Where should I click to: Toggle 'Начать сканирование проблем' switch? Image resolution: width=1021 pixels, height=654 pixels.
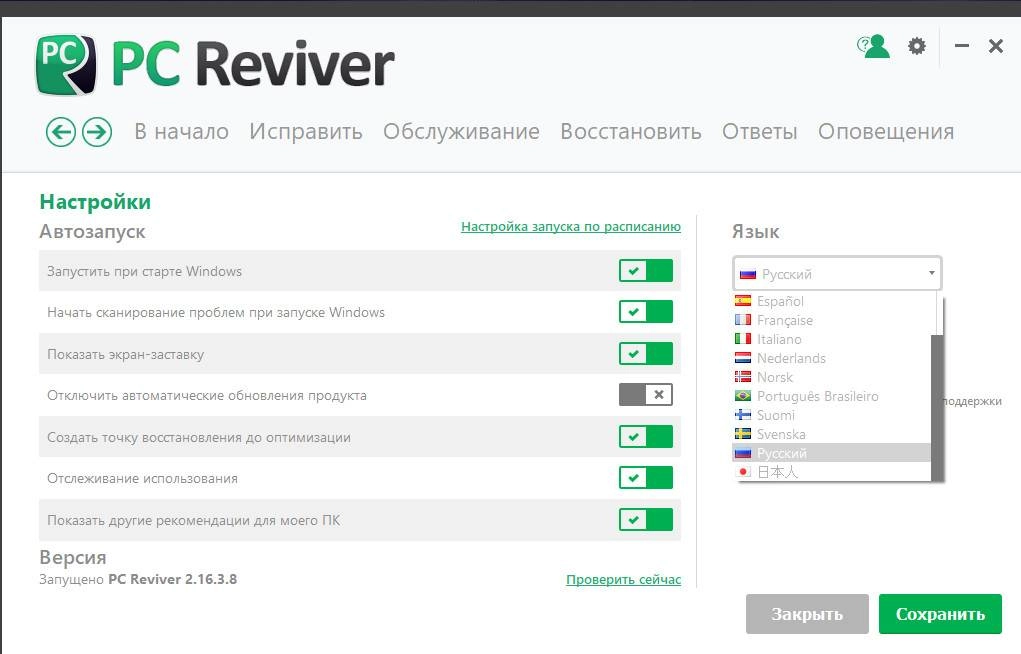[646, 311]
